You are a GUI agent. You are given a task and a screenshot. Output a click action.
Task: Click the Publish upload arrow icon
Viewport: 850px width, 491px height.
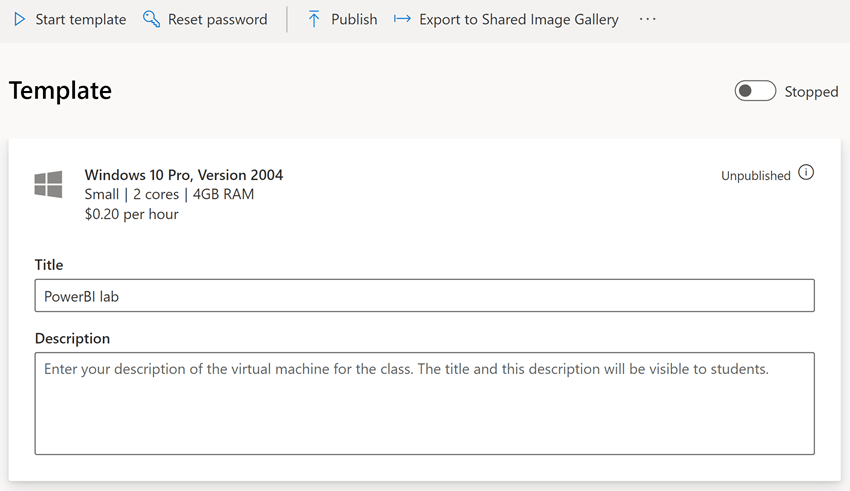[x=314, y=20]
